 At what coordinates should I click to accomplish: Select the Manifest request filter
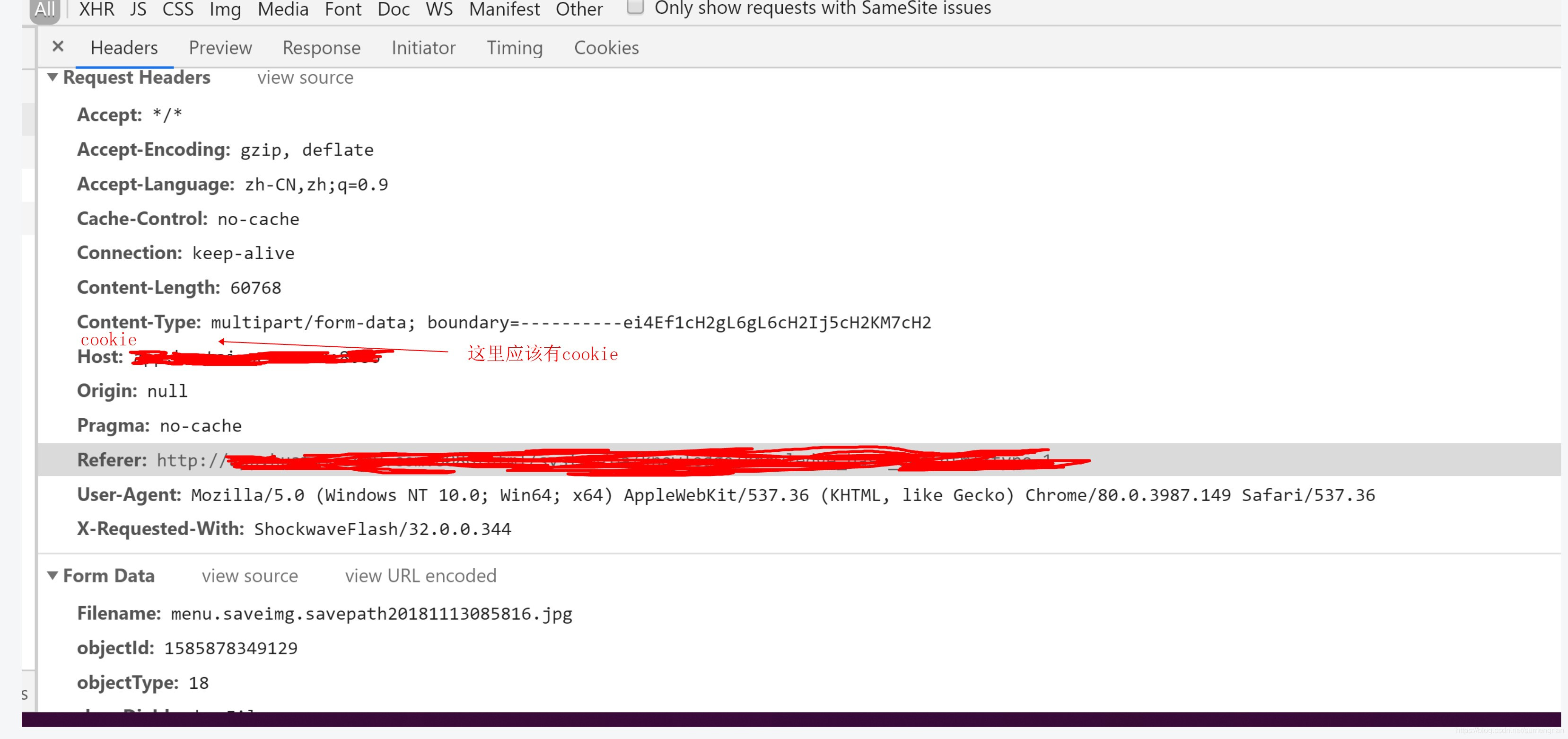click(x=504, y=9)
